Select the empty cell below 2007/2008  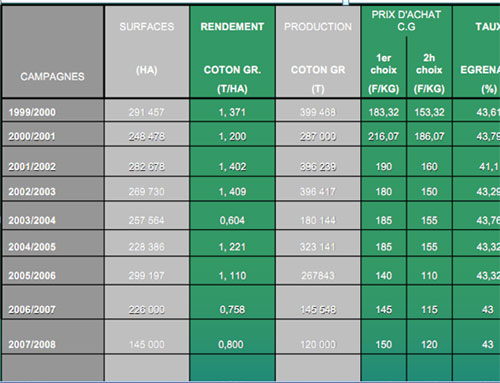click(52, 368)
